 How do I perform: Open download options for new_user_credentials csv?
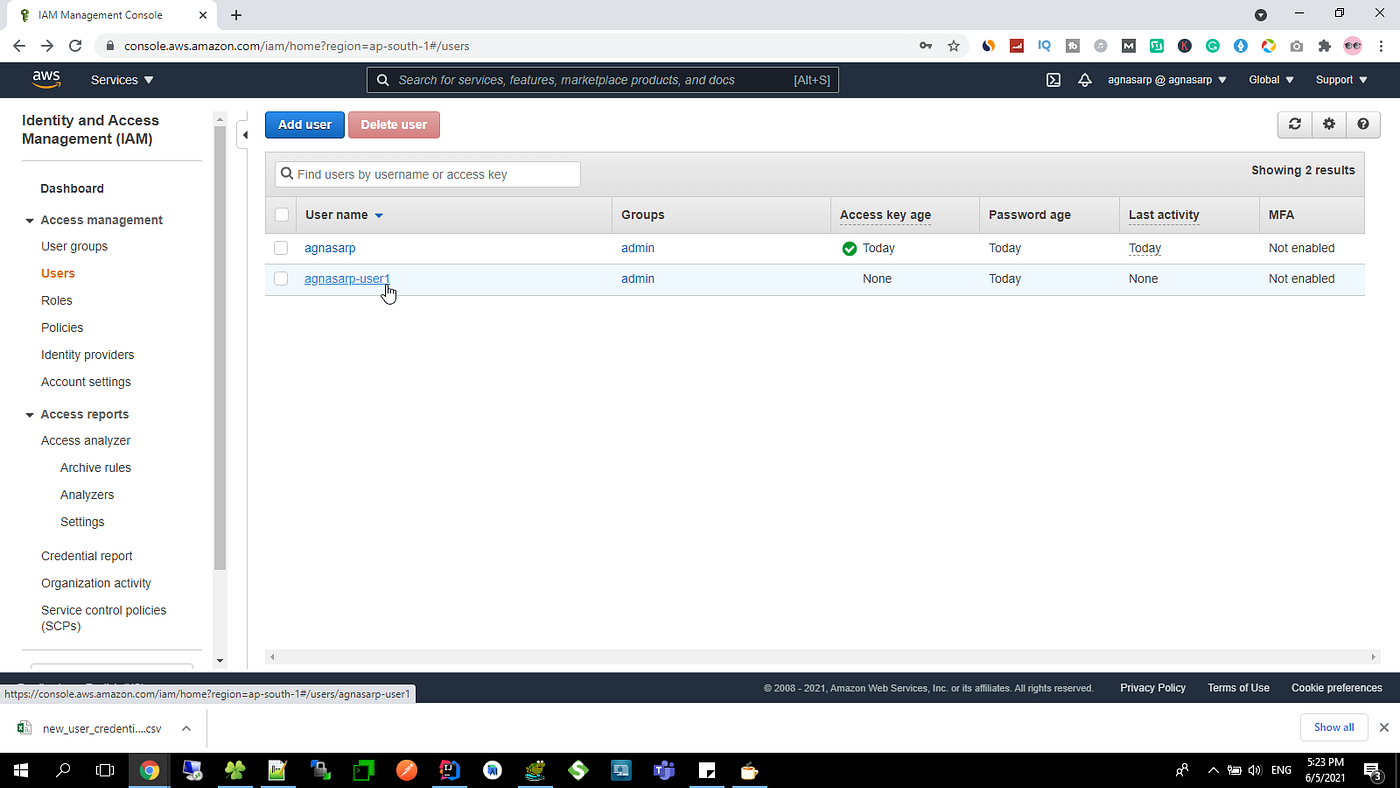tap(186, 728)
